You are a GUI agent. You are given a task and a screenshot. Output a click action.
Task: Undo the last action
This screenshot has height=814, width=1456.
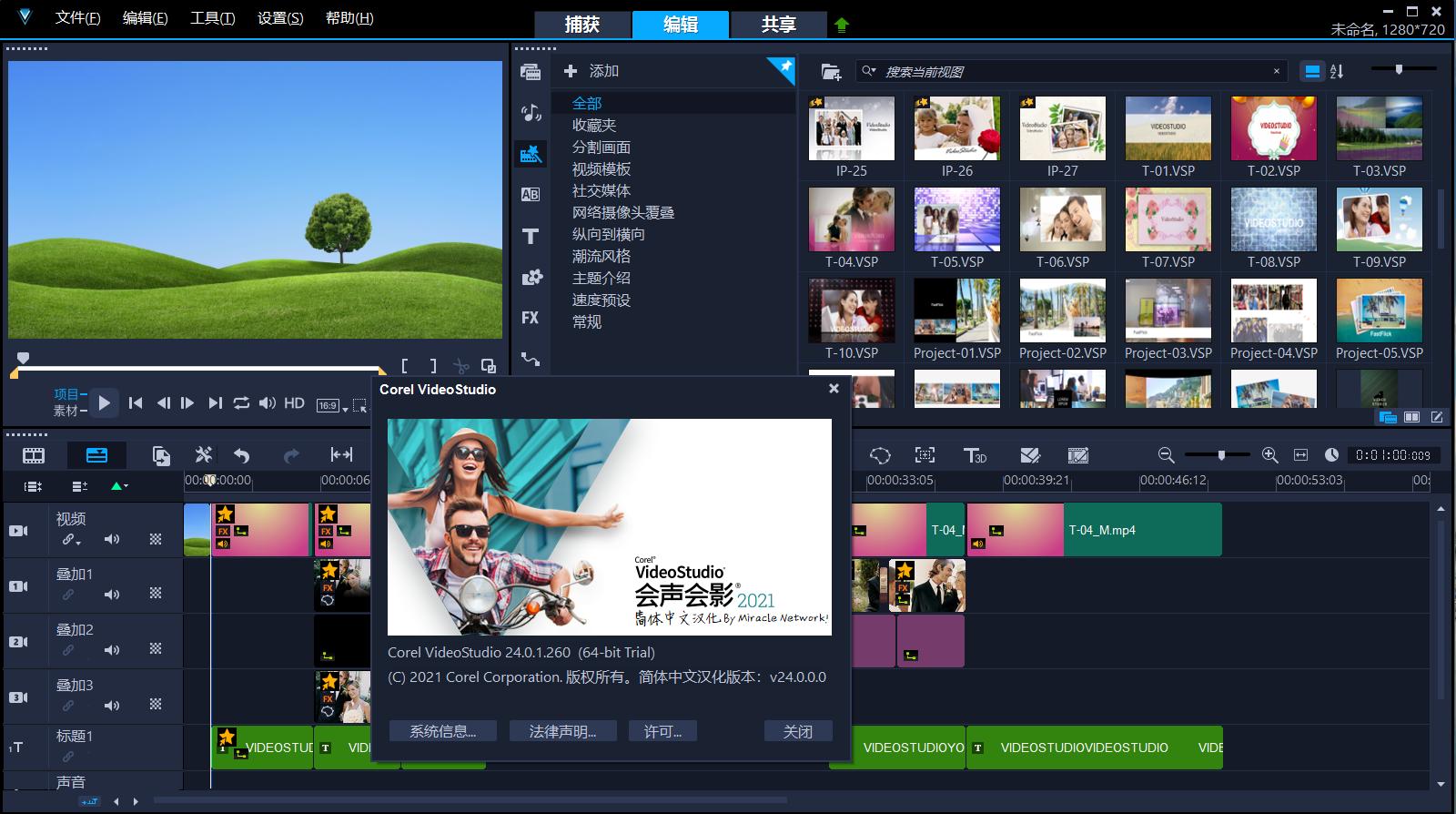coord(241,455)
